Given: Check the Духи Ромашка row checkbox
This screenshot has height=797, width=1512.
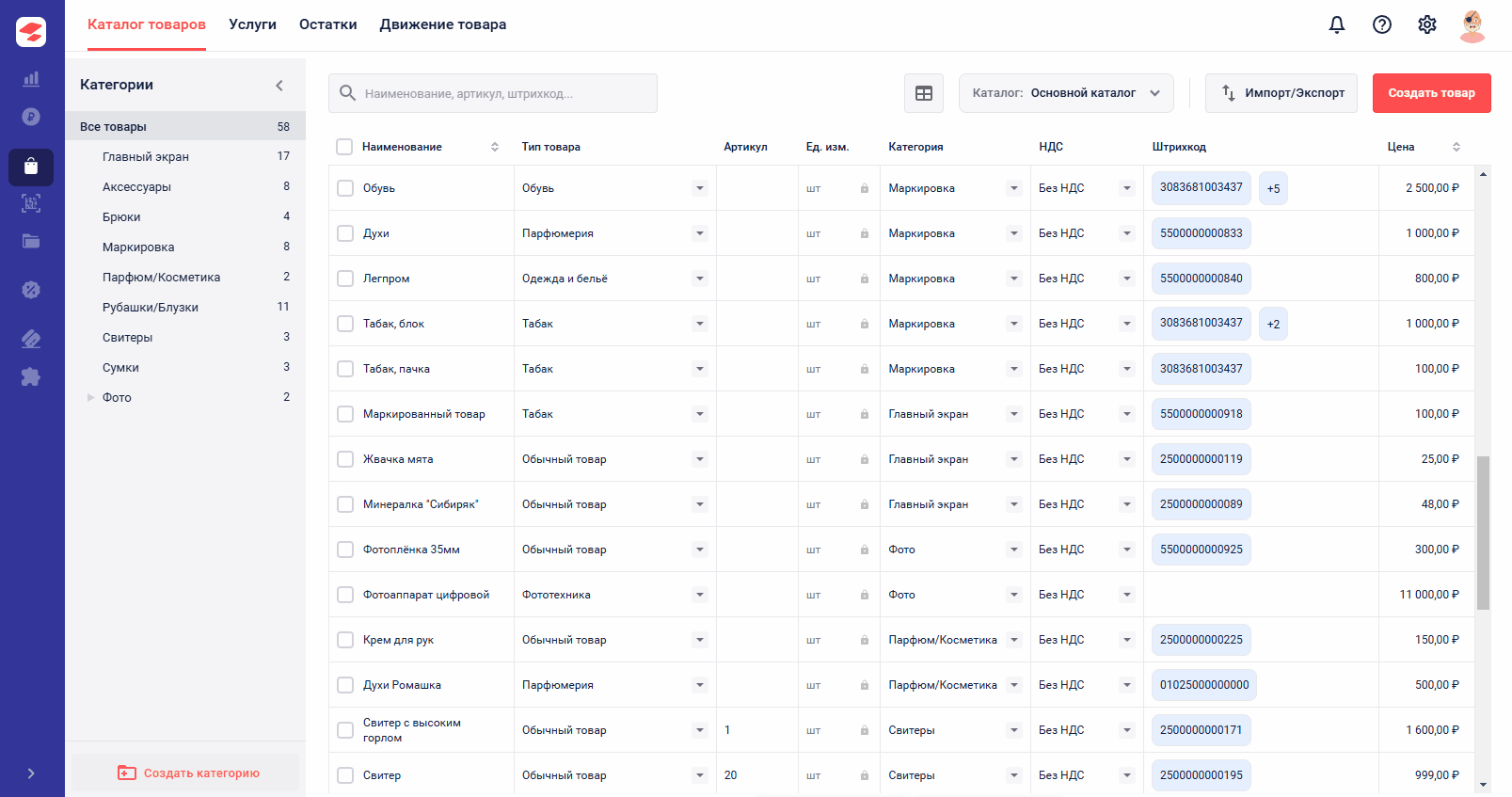Looking at the screenshot, I should point(345,685).
